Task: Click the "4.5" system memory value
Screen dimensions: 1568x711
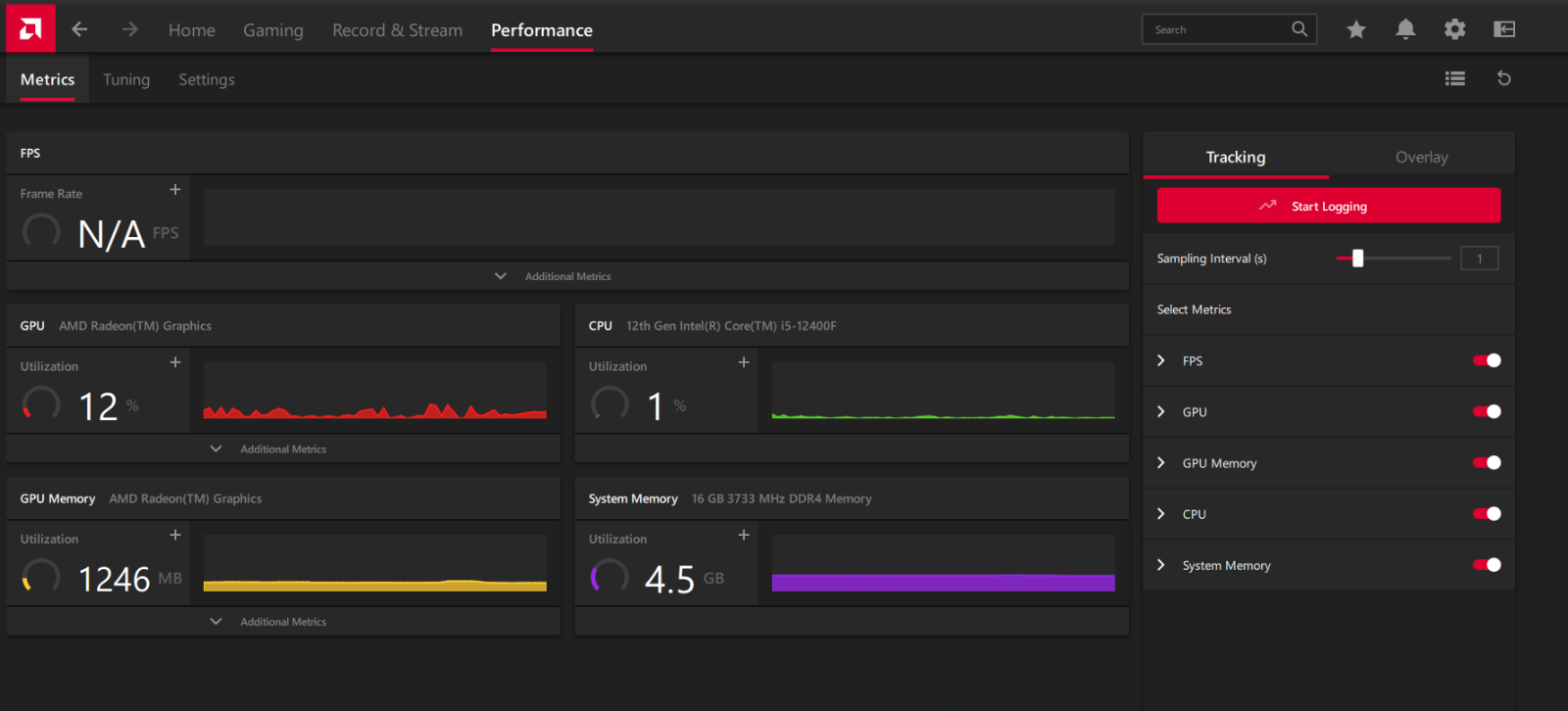Action: 669,579
